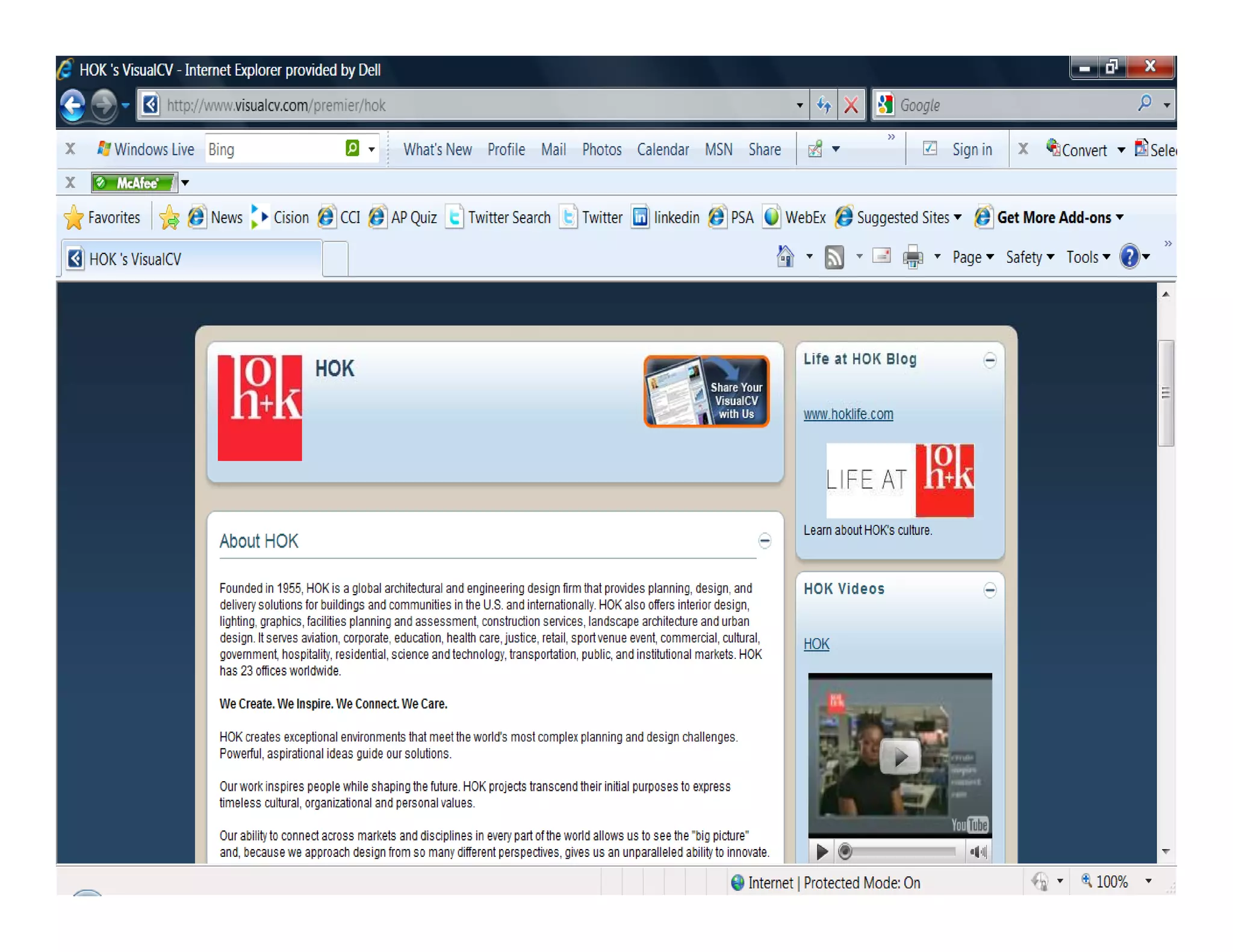Click the Refresh page icon
Image resolution: width=1233 pixels, height=952 pixels.
click(824, 105)
